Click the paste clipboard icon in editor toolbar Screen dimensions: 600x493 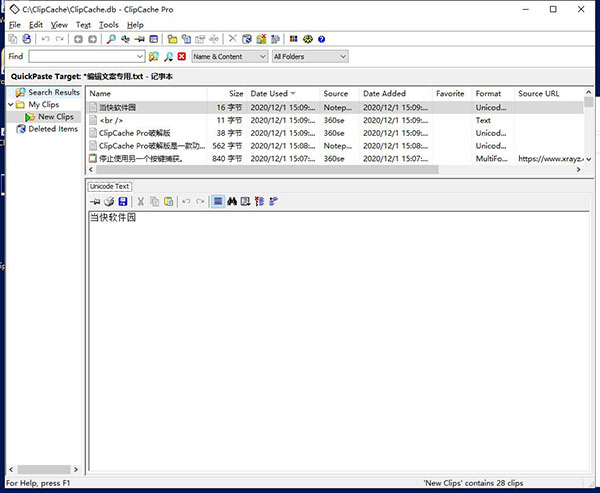[x=168, y=201]
